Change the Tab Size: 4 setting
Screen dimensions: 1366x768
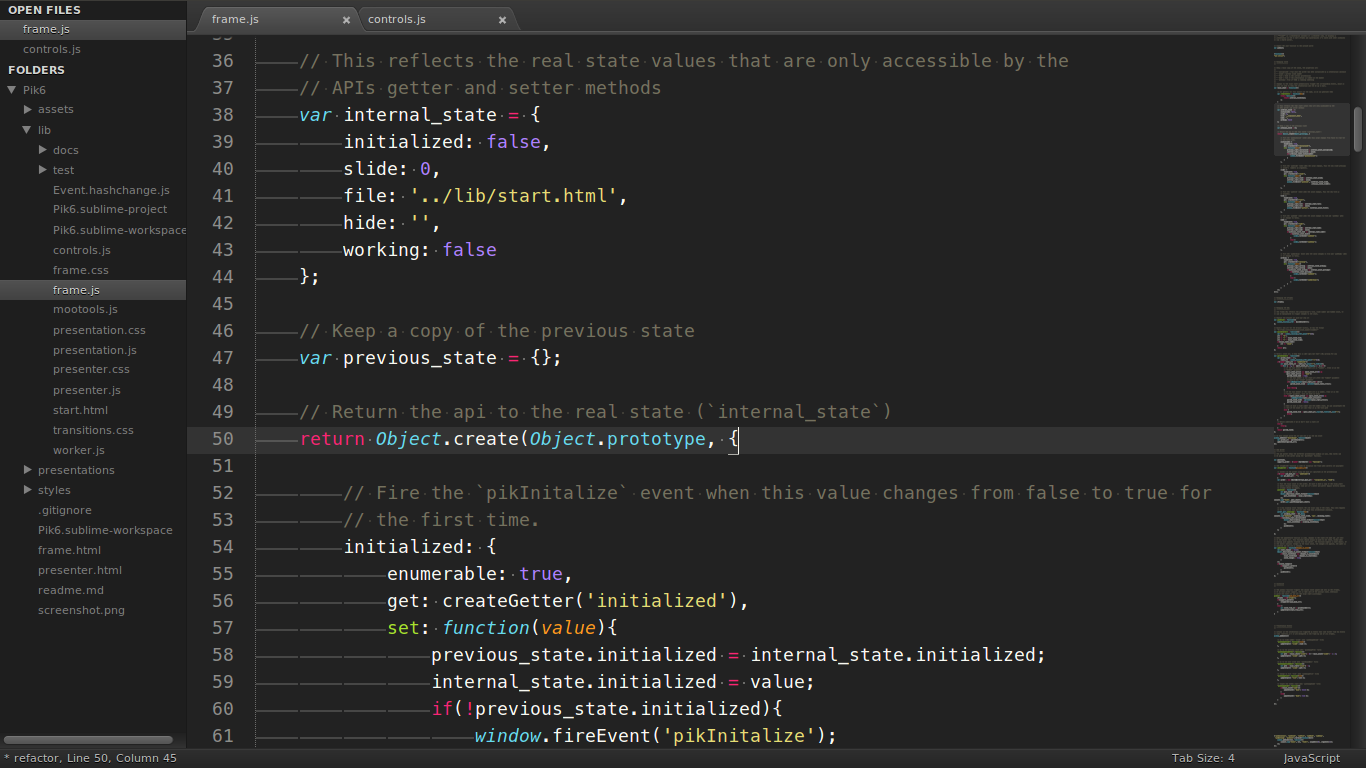[x=1203, y=758]
